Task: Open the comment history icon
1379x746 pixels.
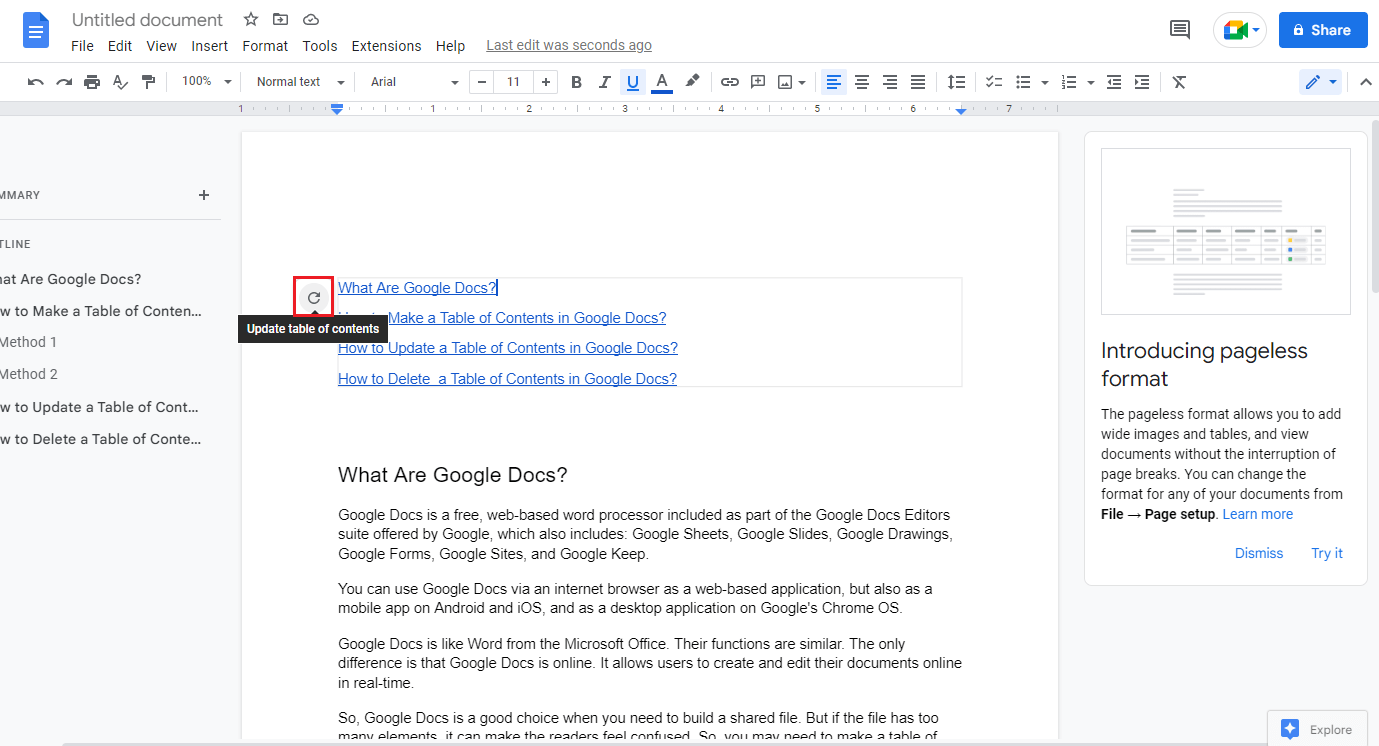Action: click(1180, 30)
